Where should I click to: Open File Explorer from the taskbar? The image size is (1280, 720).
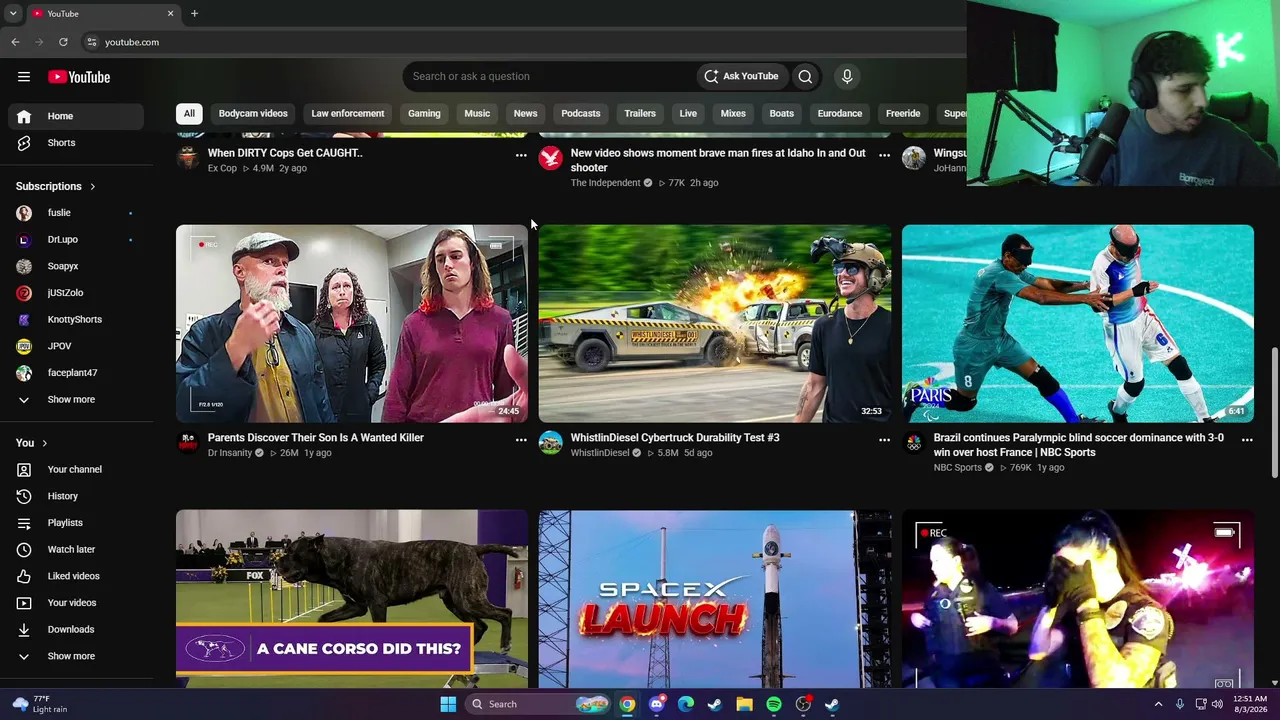[x=744, y=704]
